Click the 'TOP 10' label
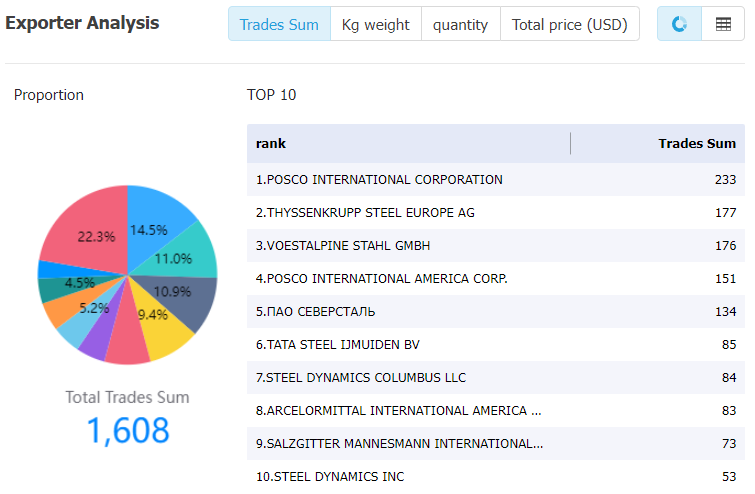755x494 pixels. [272, 95]
